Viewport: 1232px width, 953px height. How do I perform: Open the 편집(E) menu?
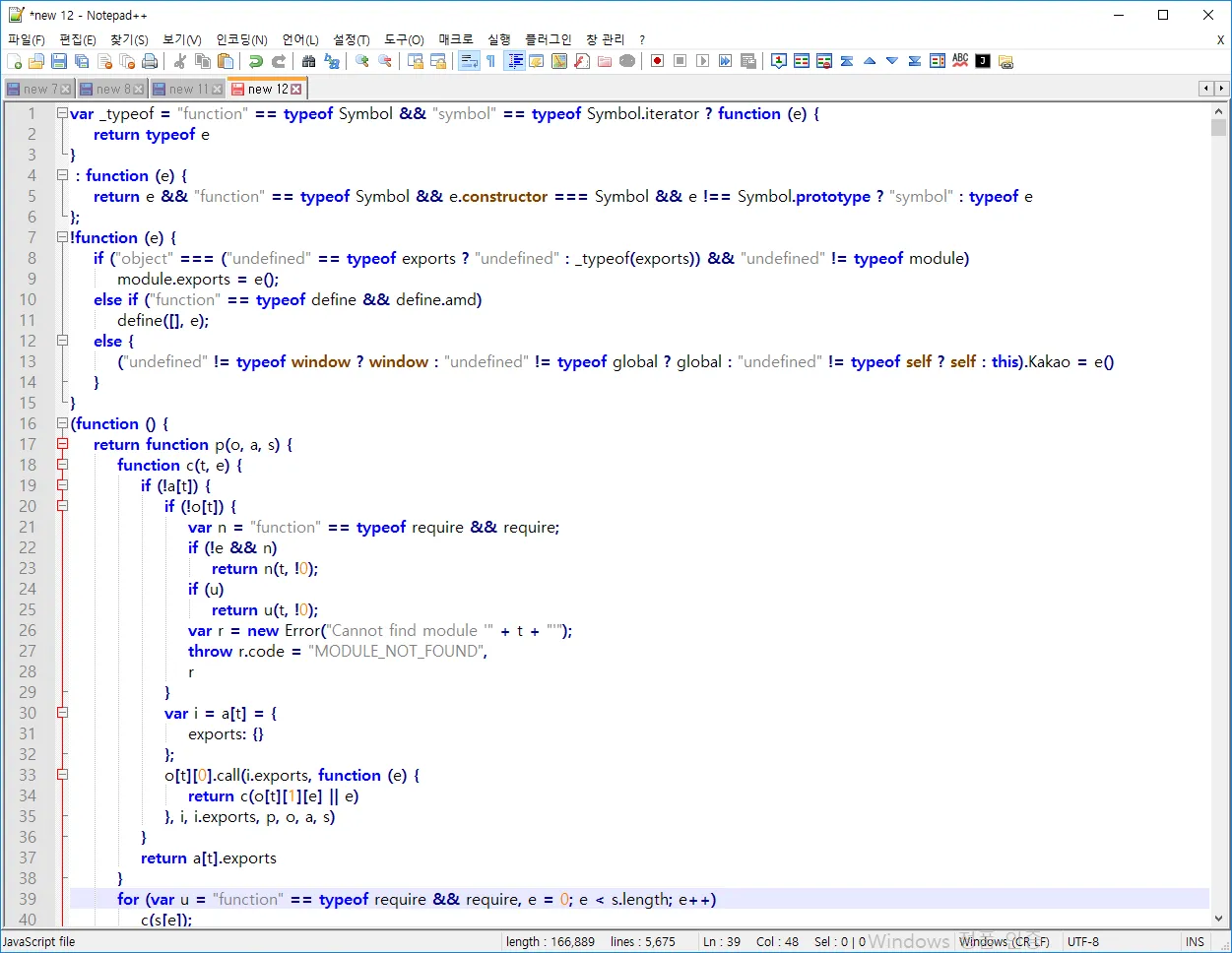pyautogui.click(x=78, y=39)
